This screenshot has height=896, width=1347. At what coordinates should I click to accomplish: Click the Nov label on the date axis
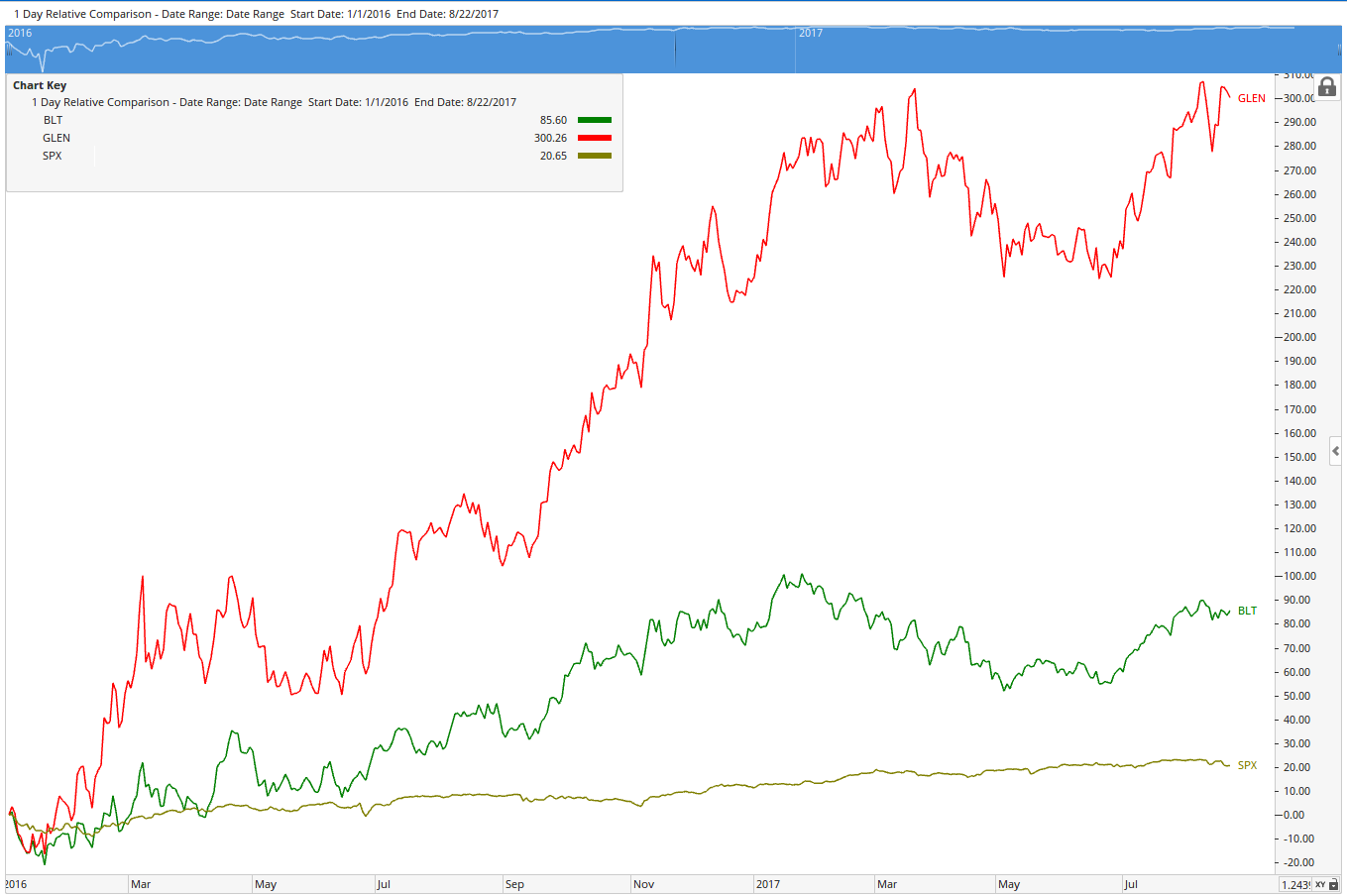pos(643,884)
